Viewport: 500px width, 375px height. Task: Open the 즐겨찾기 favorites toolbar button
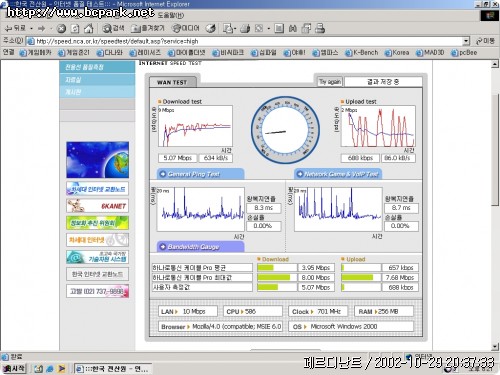pyautogui.click(x=148, y=29)
